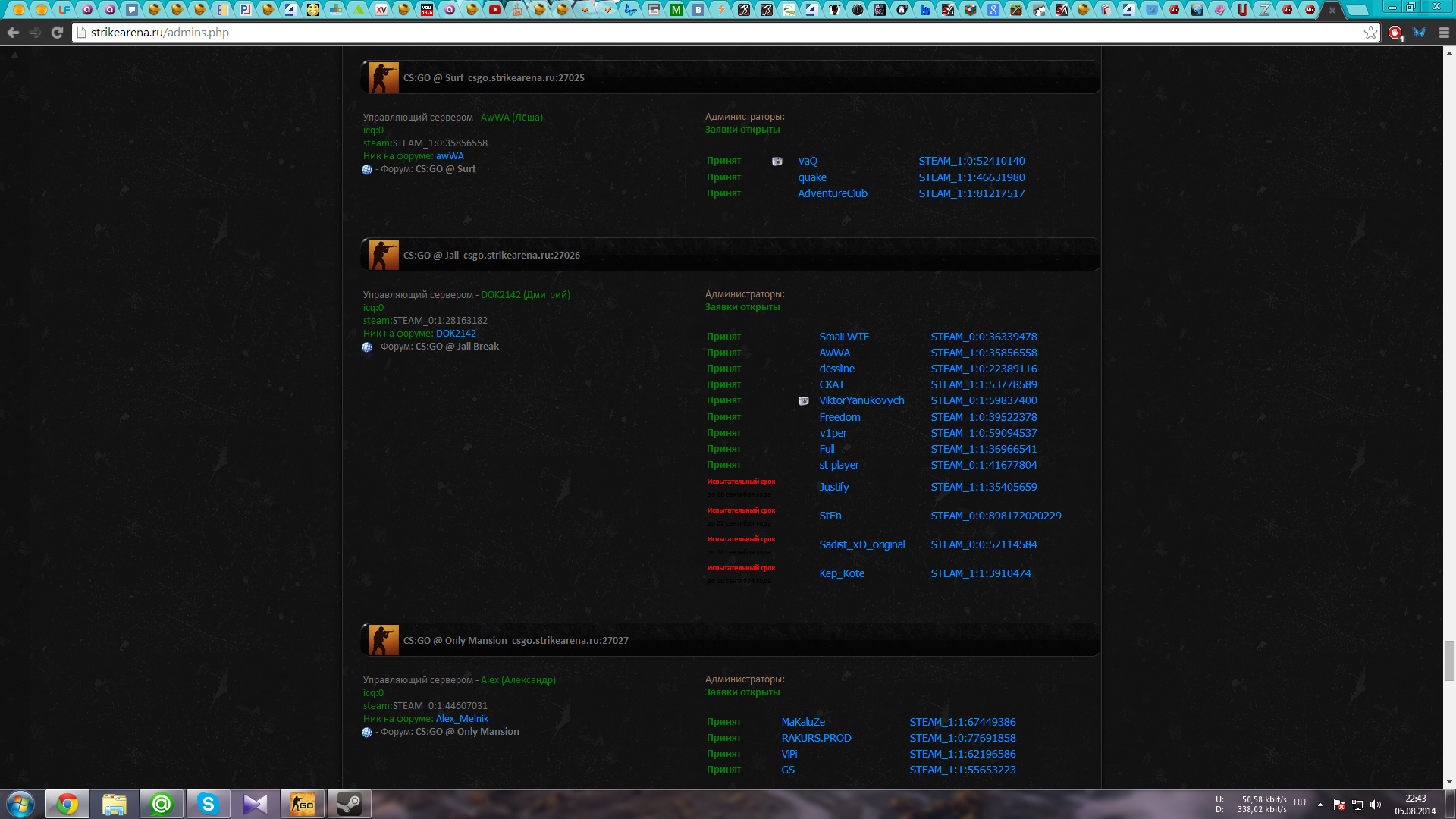Open the Rubik's cube tab
1456x819 pixels.
pyautogui.click(x=971, y=10)
